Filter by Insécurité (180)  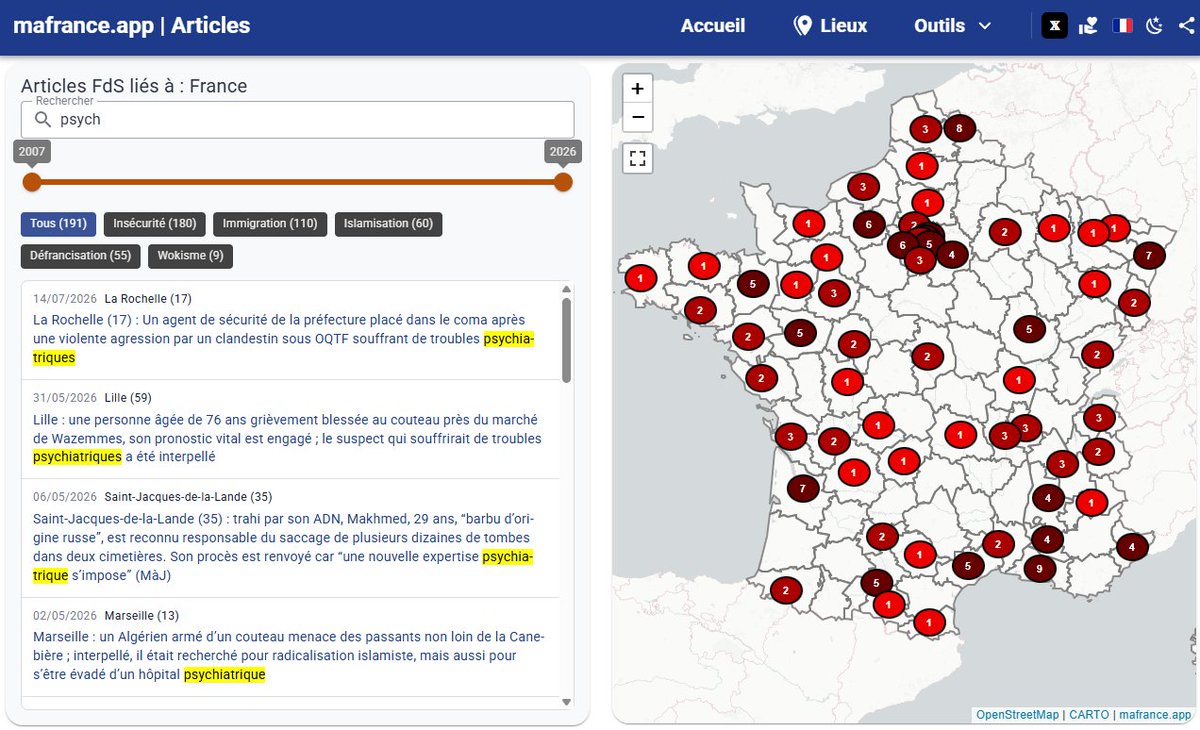click(155, 223)
